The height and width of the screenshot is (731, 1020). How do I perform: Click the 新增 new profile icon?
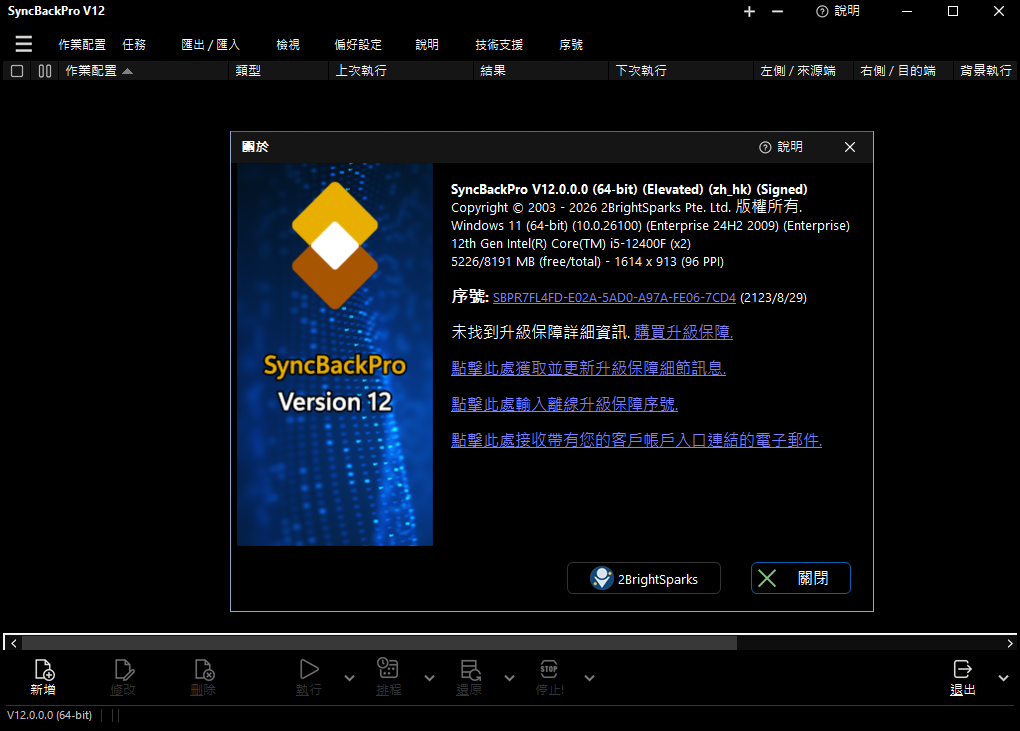point(43,677)
